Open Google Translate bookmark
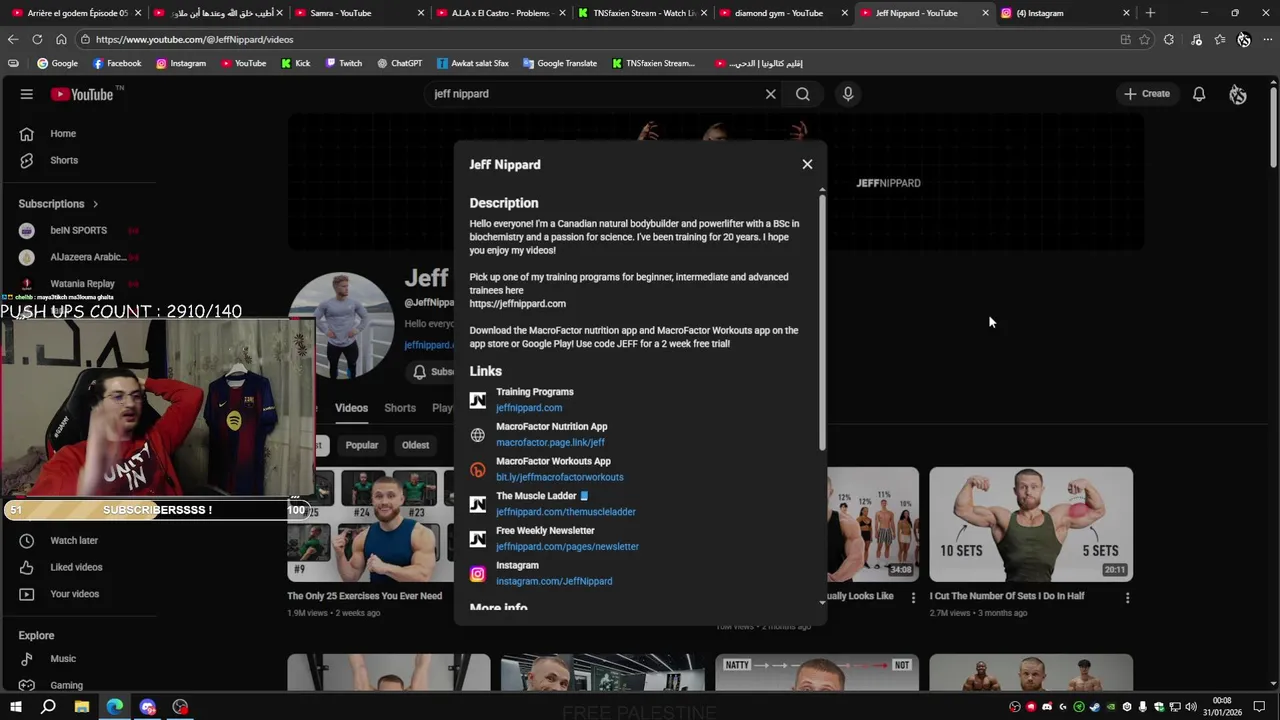 point(558,63)
